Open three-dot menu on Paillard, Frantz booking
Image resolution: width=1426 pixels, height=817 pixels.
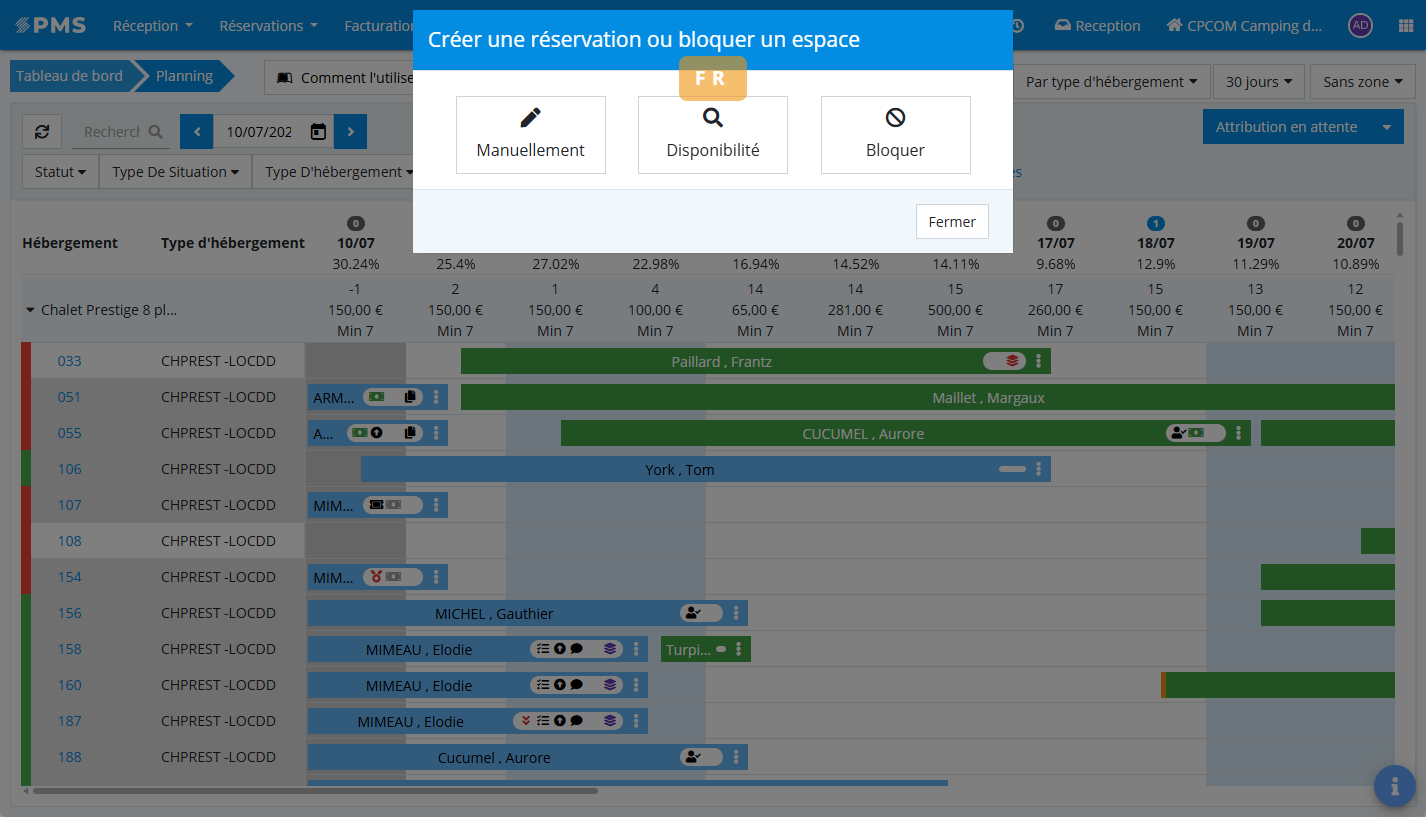pyautogui.click(x=1039, y=361)
